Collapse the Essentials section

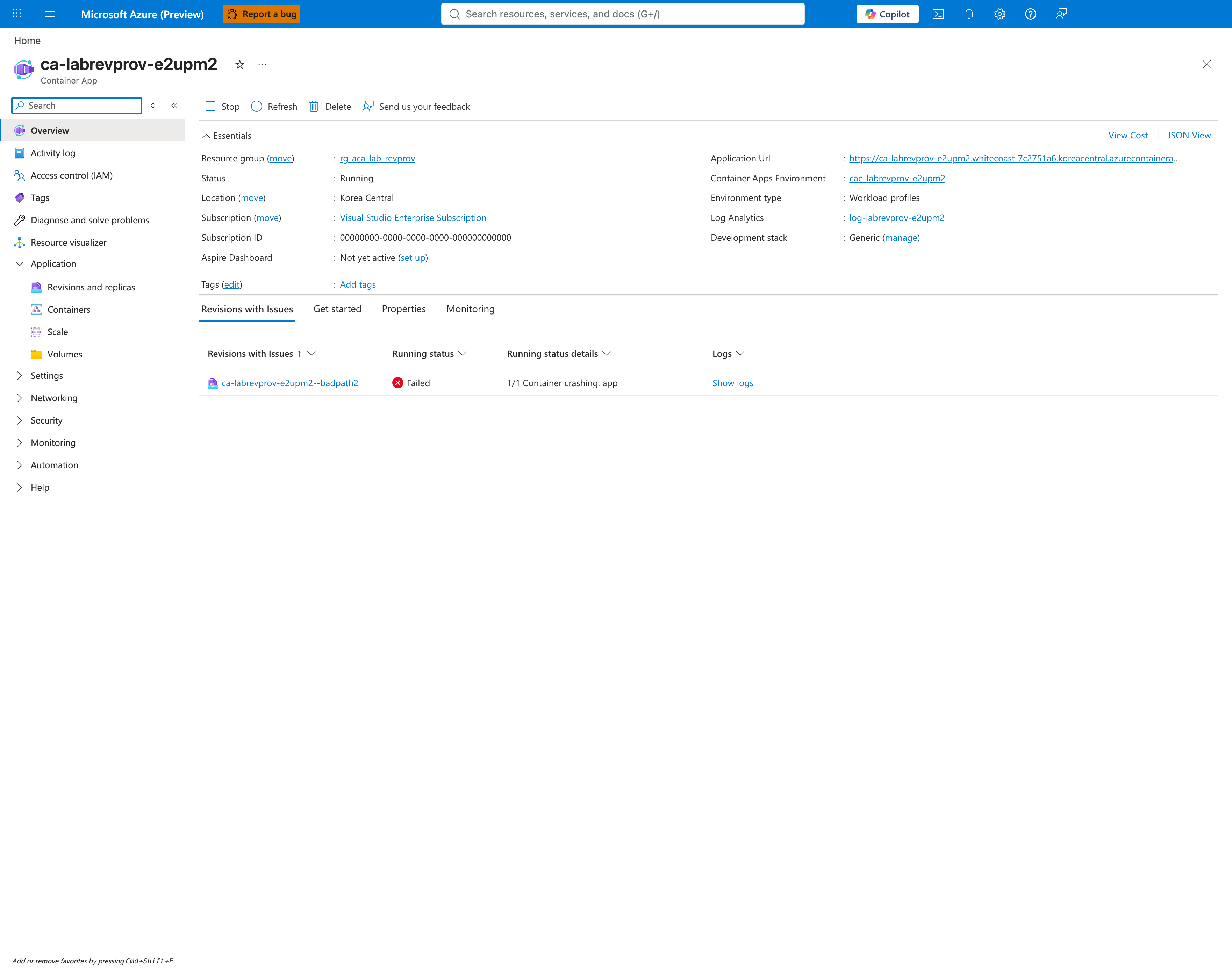tap(227, 136)
